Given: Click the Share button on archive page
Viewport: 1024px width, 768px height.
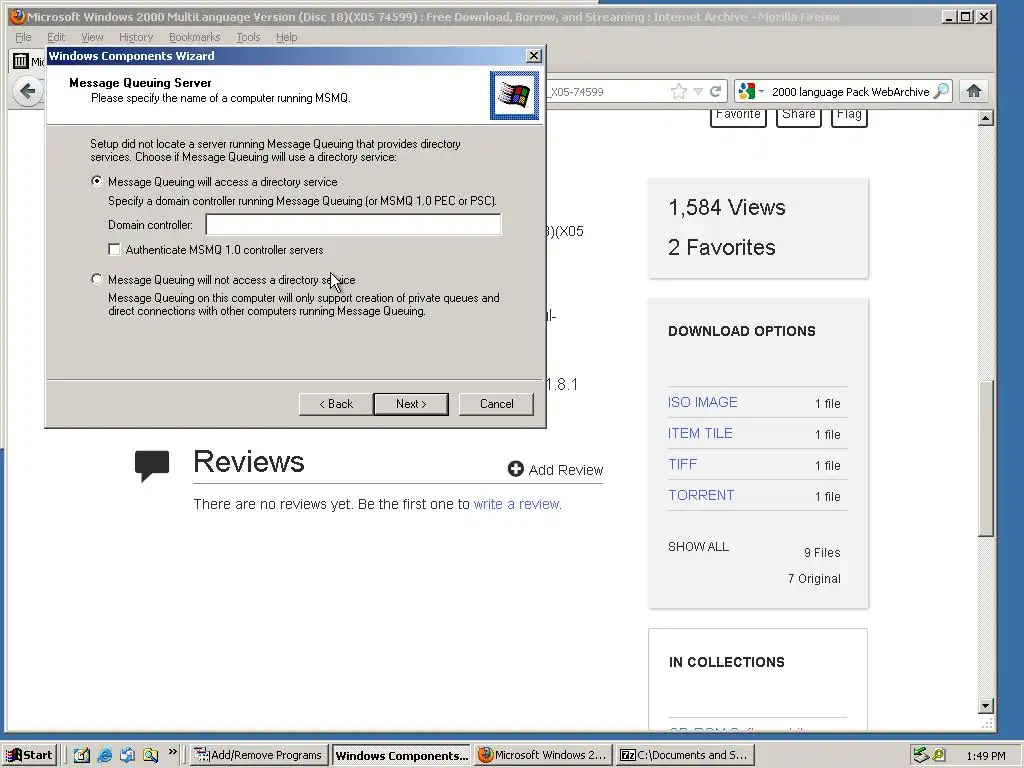Looking at the screenshot, I should click(x=798, y=117).
